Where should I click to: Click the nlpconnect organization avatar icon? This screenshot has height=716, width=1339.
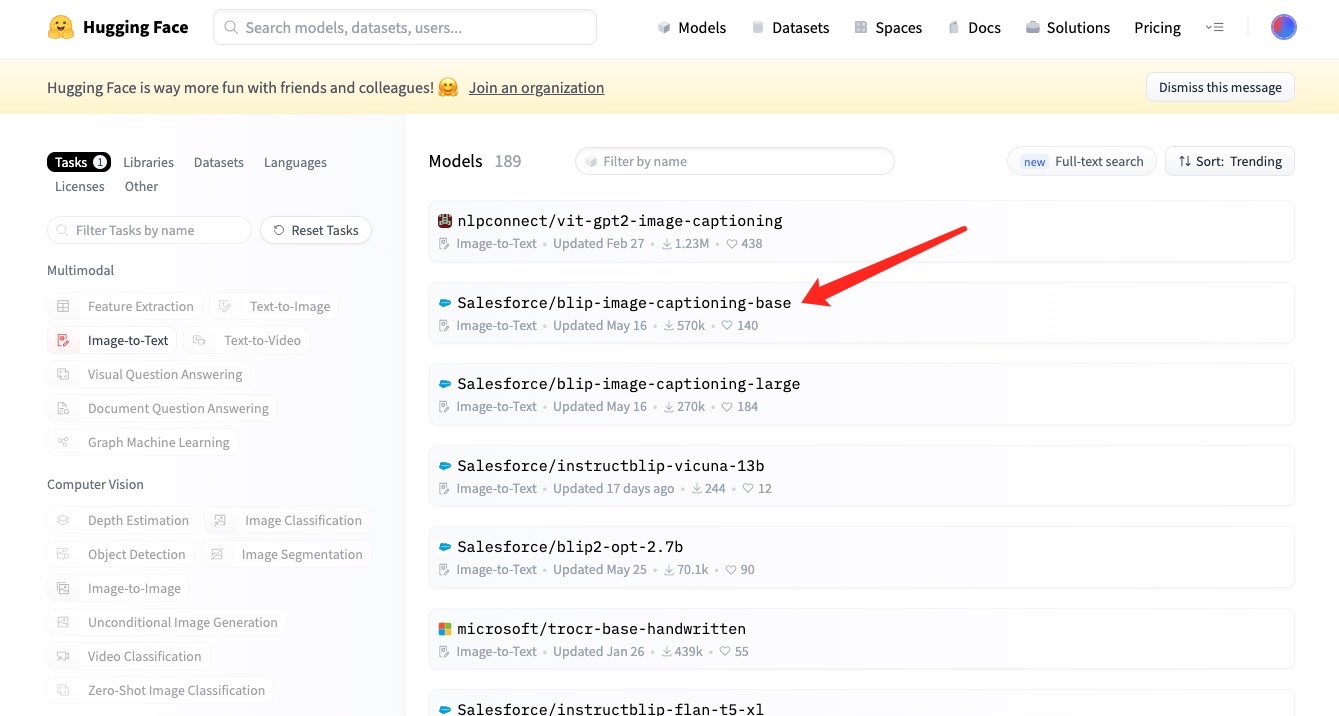point(445,220)
